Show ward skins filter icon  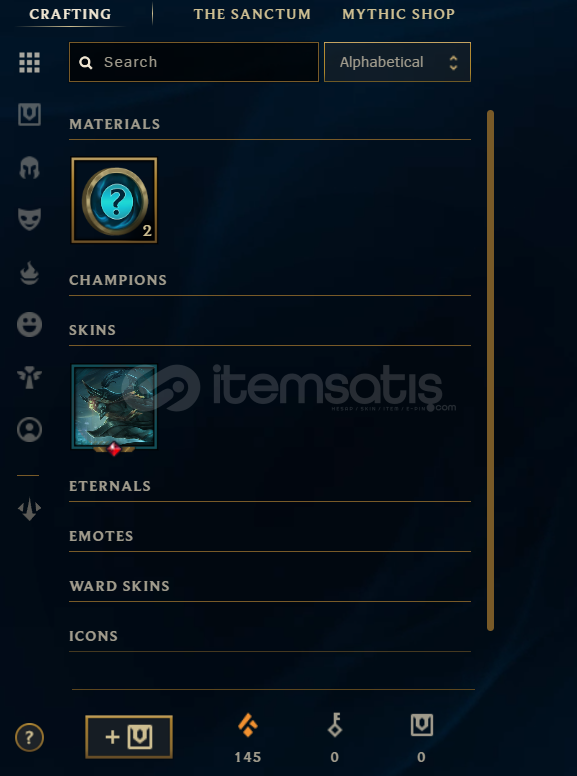pos(30,377)
